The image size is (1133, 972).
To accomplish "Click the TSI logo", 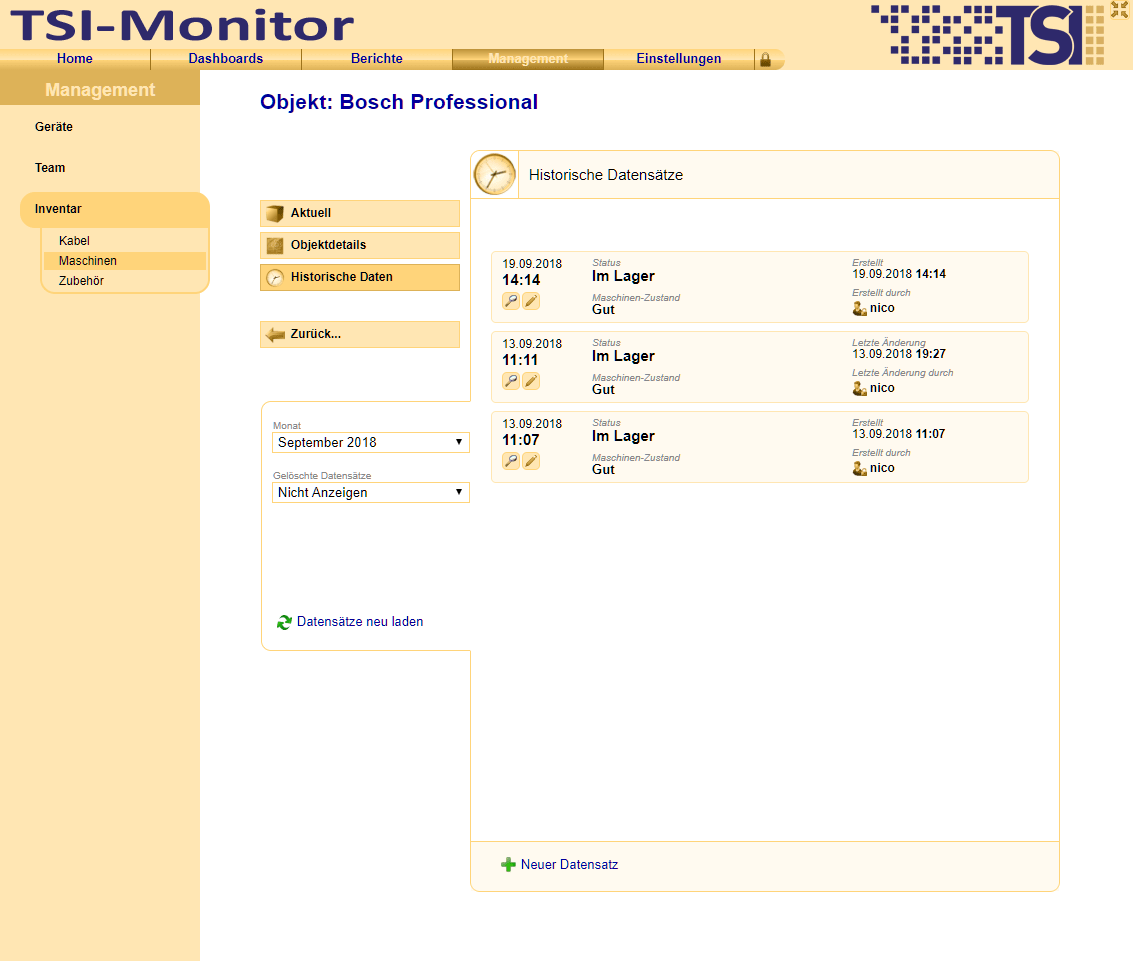I will (987, 35).
